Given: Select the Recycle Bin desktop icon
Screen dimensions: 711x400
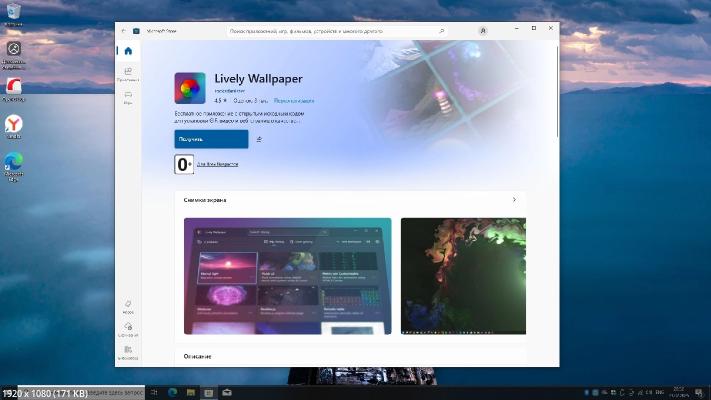Looking at the screenshot, I should [14, 15].
